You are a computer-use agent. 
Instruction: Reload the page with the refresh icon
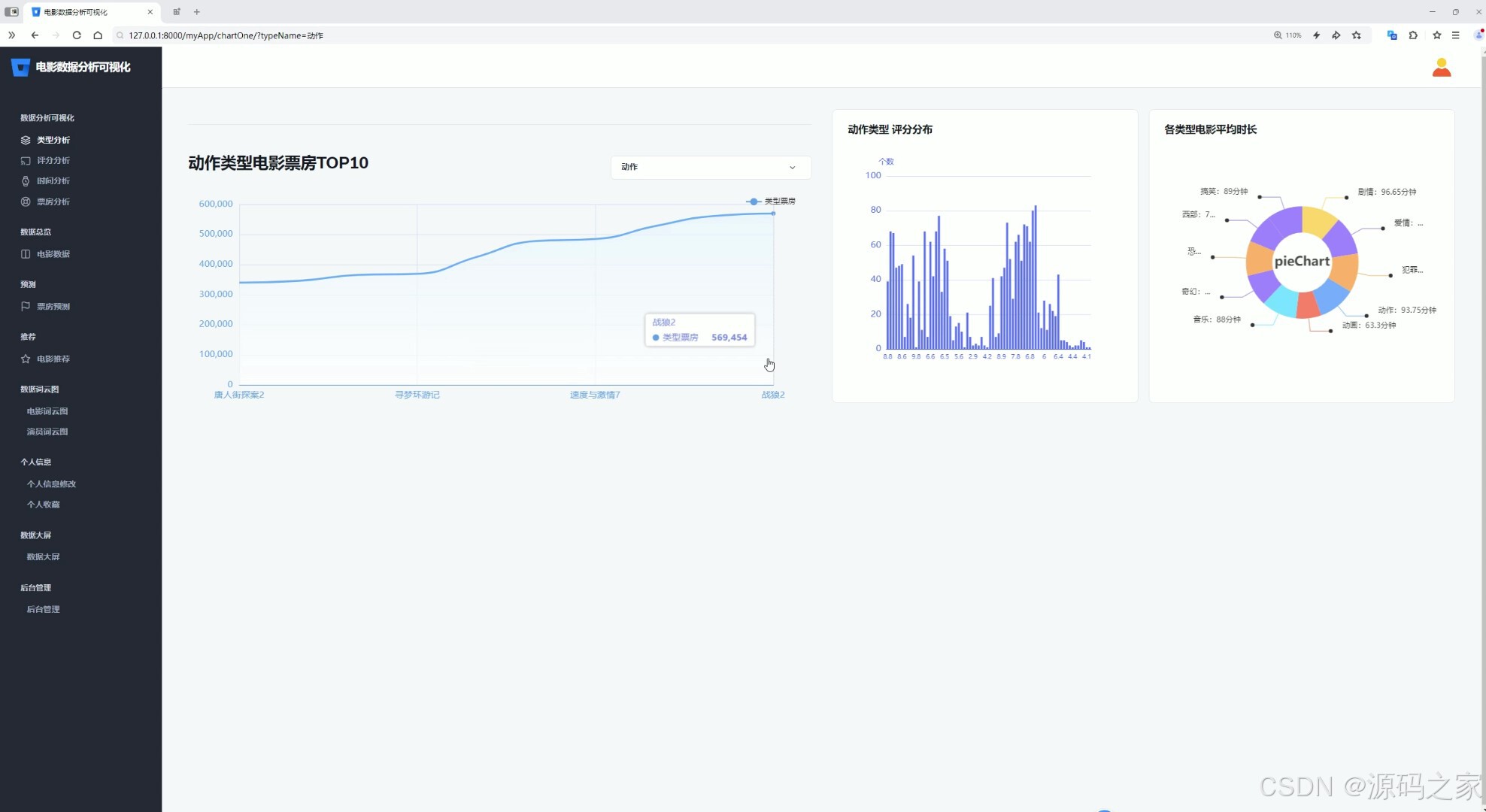(77, 35)
